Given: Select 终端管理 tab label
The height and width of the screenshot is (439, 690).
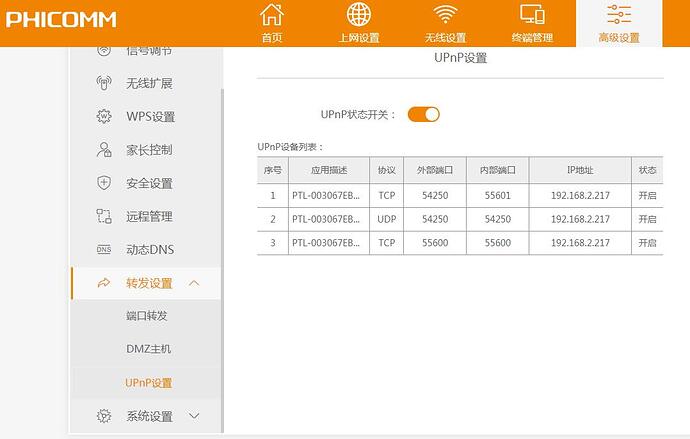Looking at the screenshot, I should point(532,38).
